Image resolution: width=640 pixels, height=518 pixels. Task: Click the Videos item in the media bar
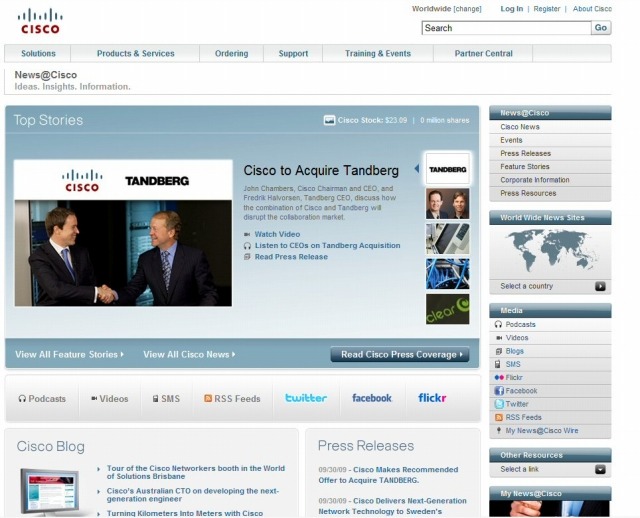click(109, 399)
